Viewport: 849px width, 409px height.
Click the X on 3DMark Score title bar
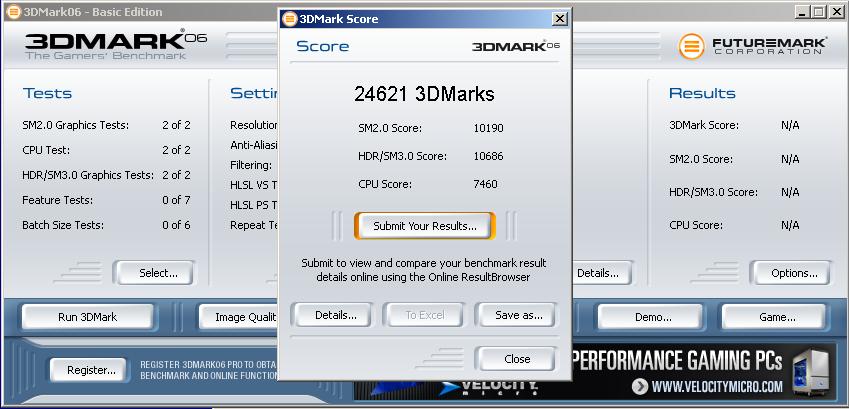[x=559, y=19]
